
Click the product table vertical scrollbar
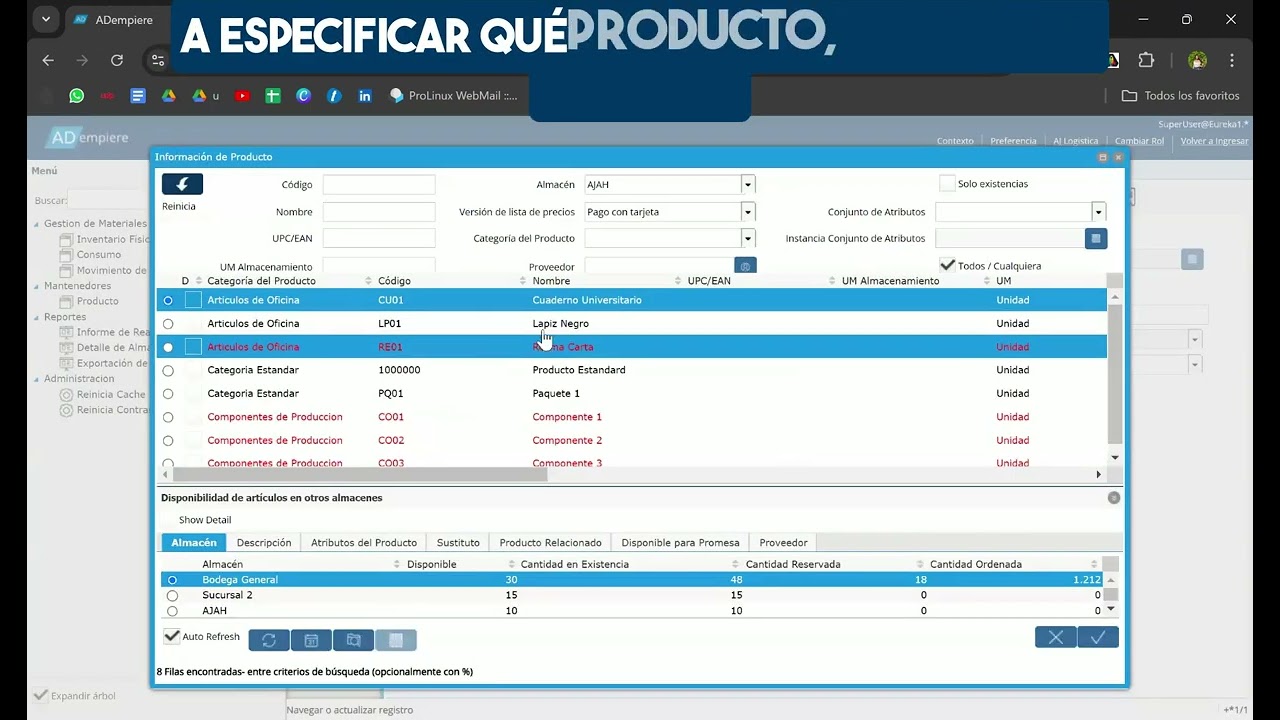click(1115, 375)
